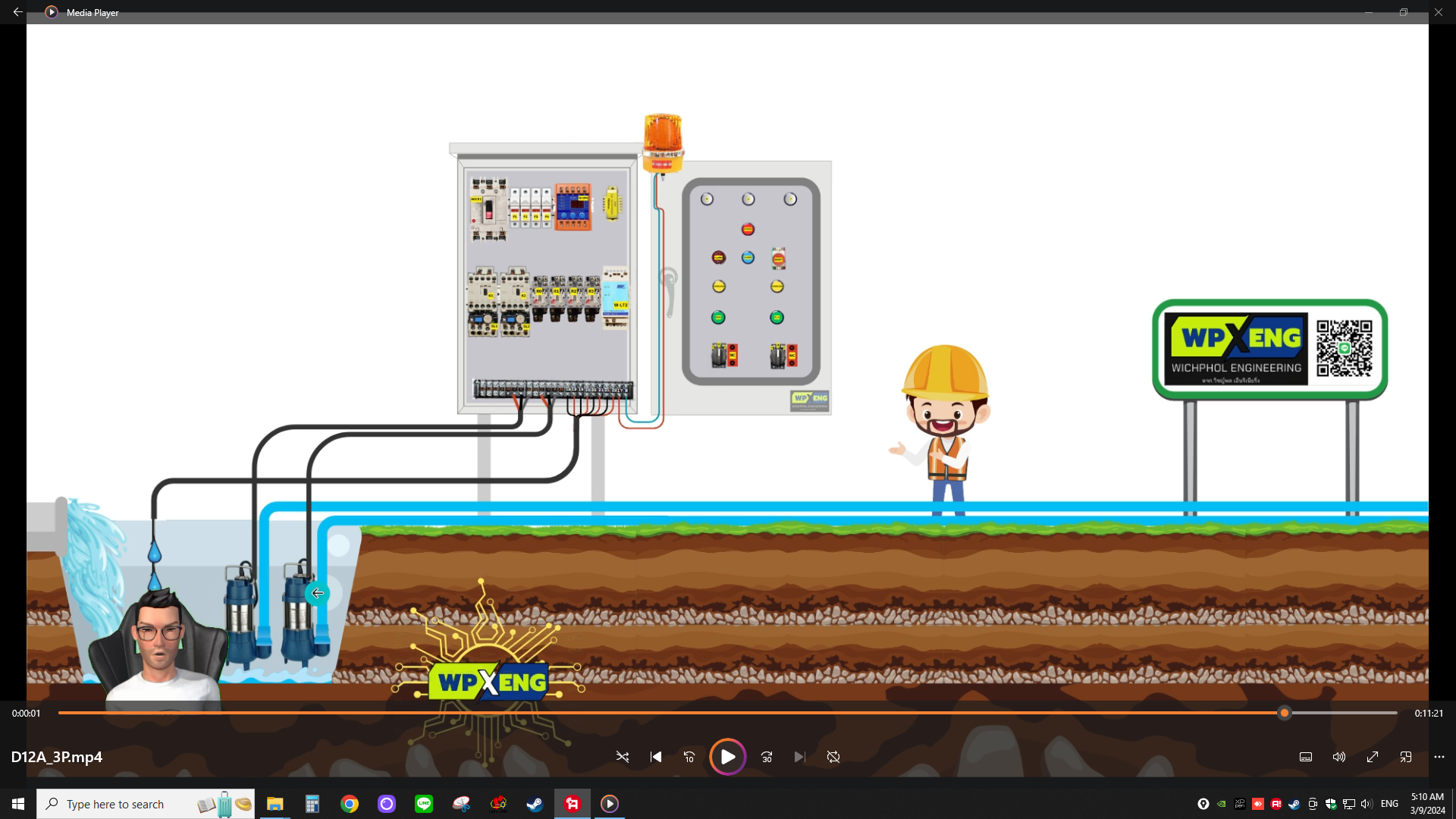Open the more options ellipsis menu
The width and height of the screenshot is (1456, 819).
(1439, 757)
